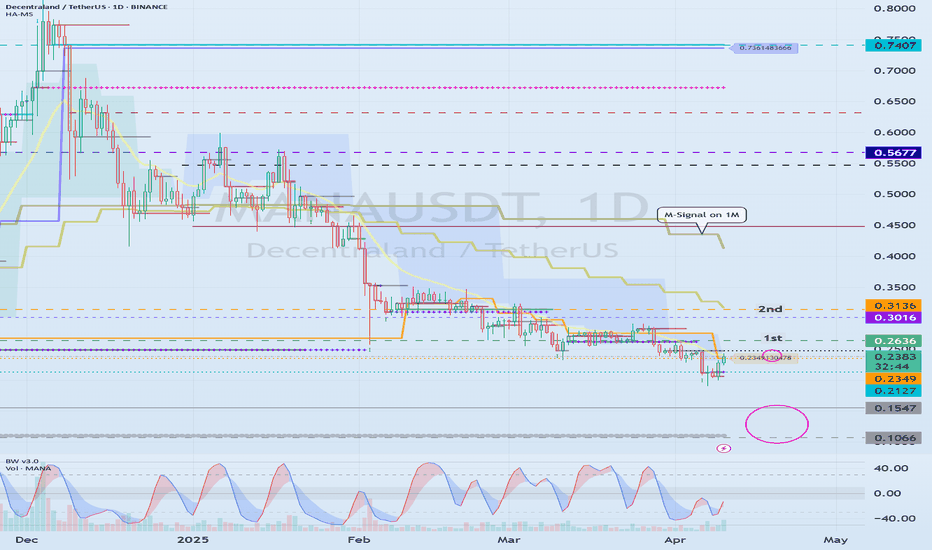Click the Mar label on time axis
The width and height of the screenshot is (932, 550).
coord(509,540)
